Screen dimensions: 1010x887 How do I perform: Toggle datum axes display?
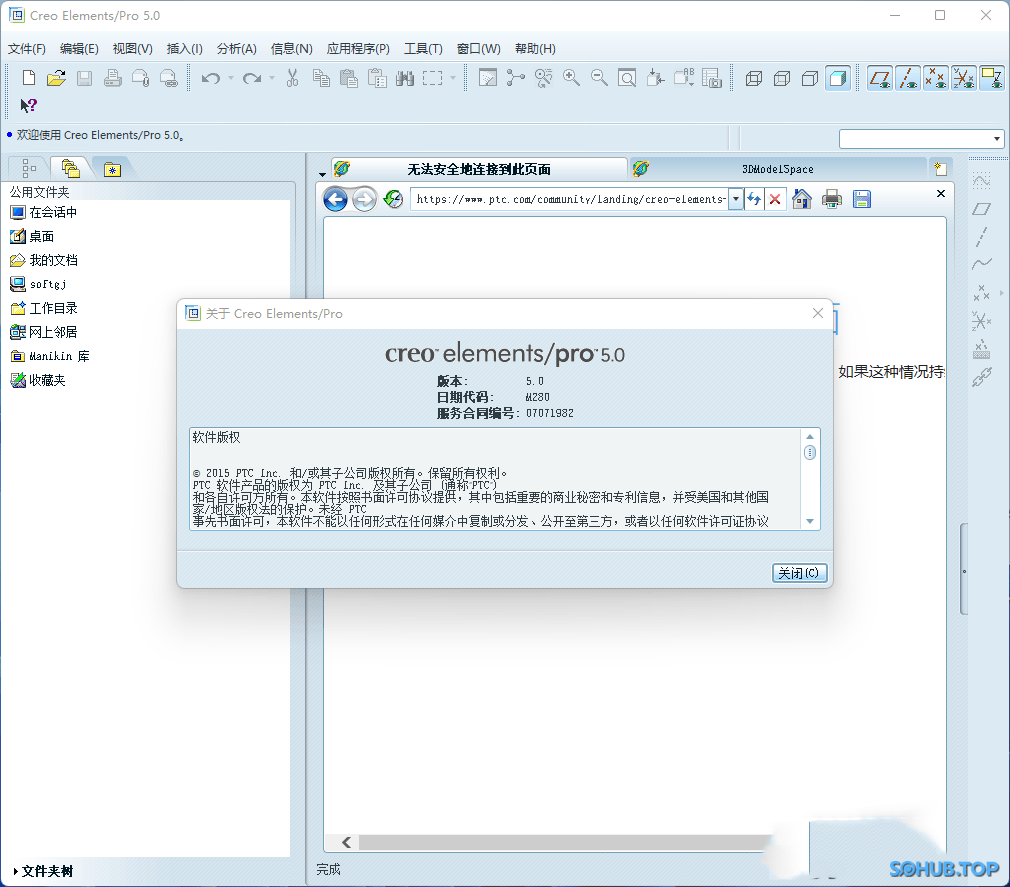(908, 78)
